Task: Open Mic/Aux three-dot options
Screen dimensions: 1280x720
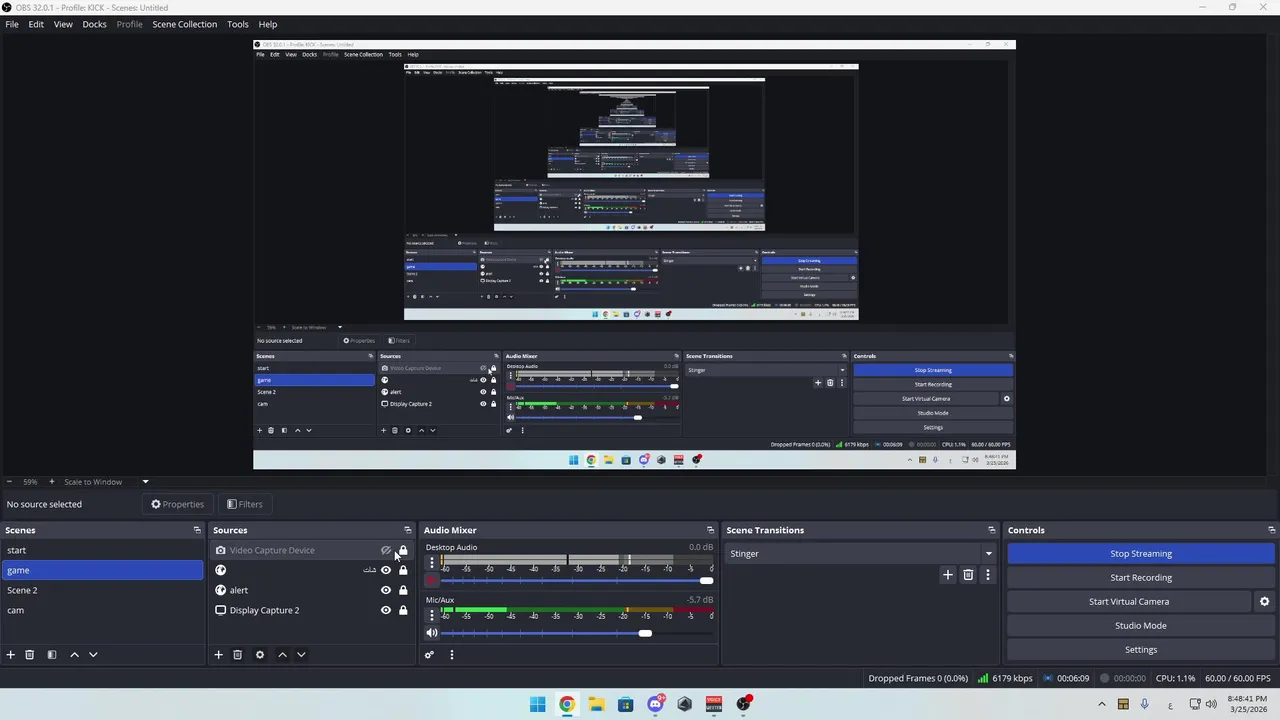Action: coord(432,615)
